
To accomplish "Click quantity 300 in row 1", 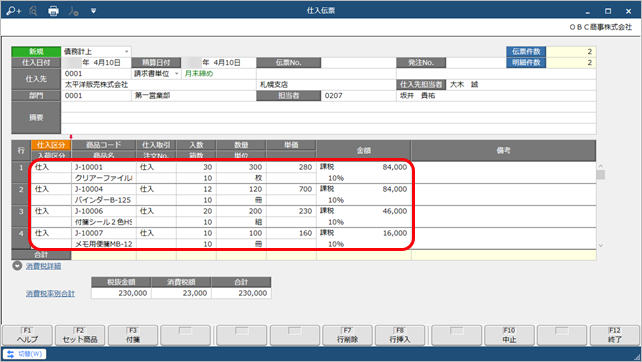I will pos(241,167).
